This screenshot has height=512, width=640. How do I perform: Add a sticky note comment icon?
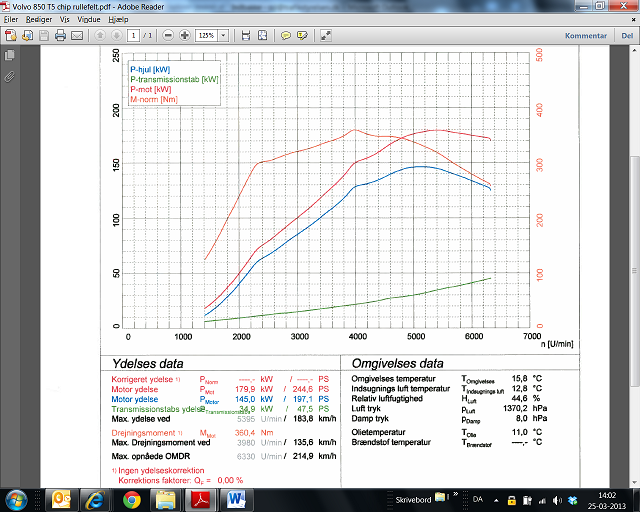(286, 36)
